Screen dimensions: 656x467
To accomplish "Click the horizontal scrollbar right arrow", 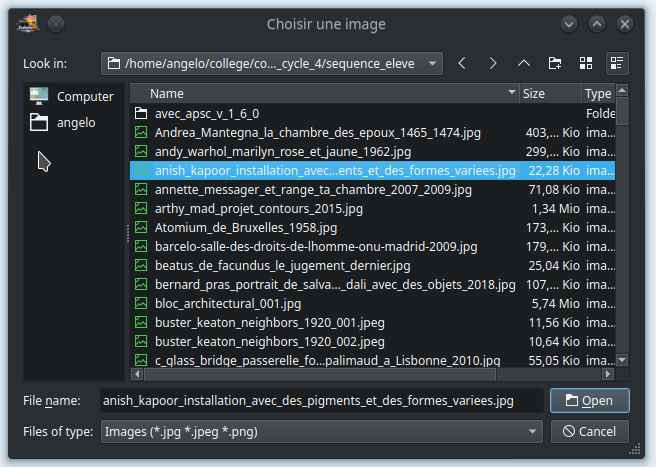I will (x=608, y=374).
